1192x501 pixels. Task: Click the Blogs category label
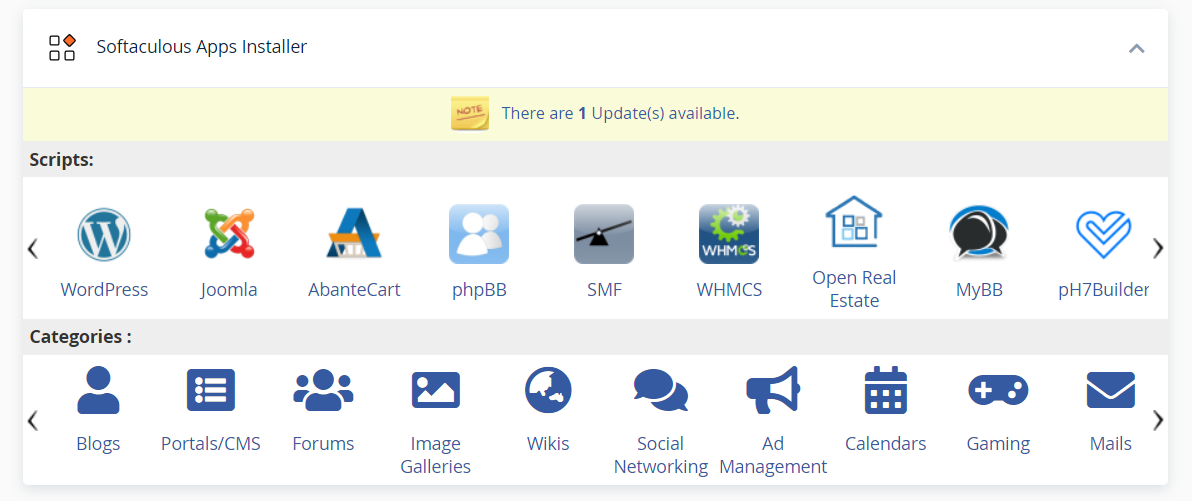coord(98,444)
